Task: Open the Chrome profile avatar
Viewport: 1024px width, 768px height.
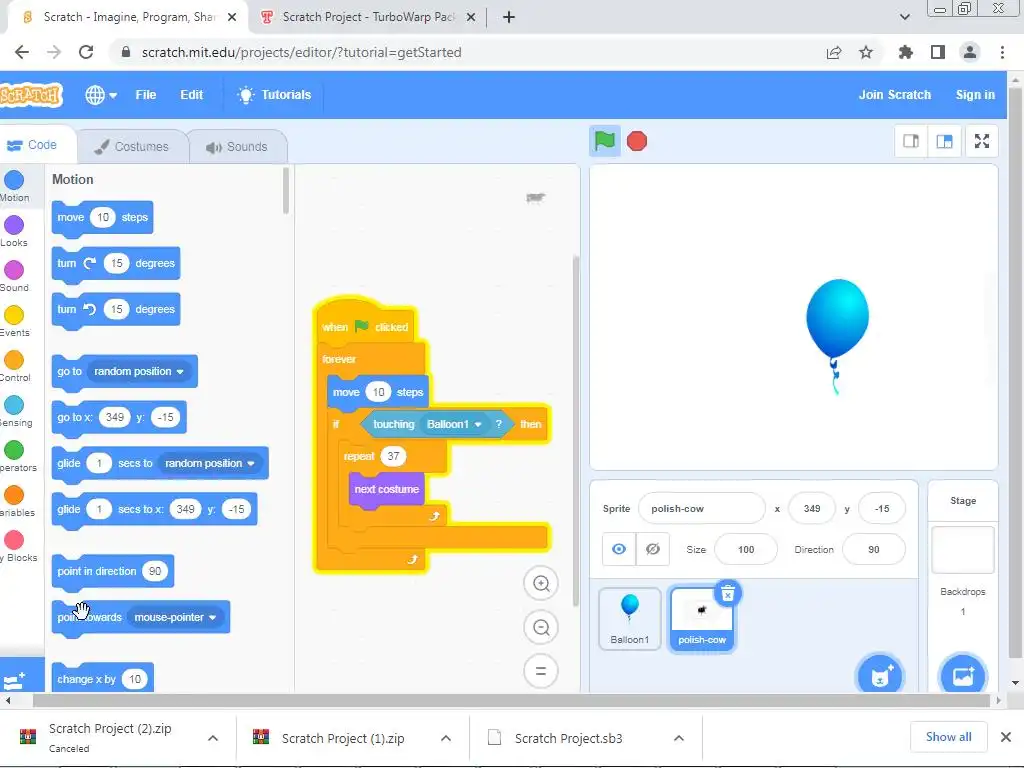Action: pyautogui.click(x=970, y=52)
